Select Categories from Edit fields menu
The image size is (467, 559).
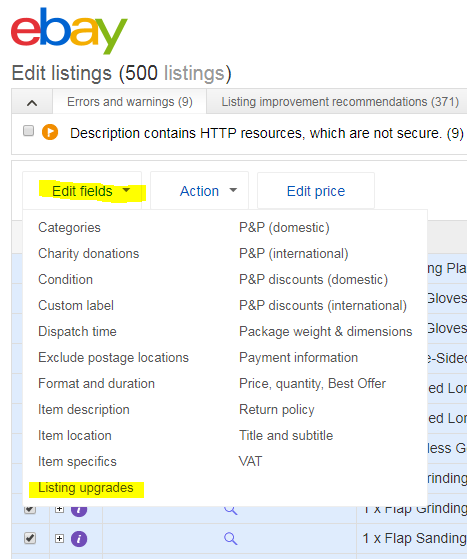[x=69, y=227]
